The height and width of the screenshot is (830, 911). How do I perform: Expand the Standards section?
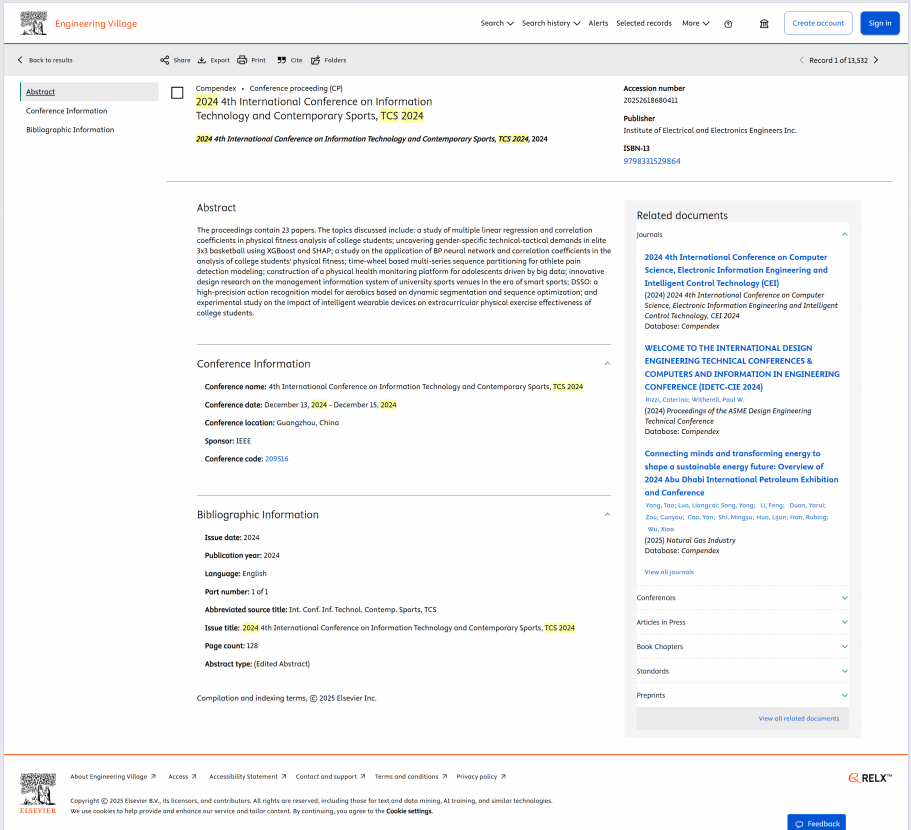tap(844, 671)
